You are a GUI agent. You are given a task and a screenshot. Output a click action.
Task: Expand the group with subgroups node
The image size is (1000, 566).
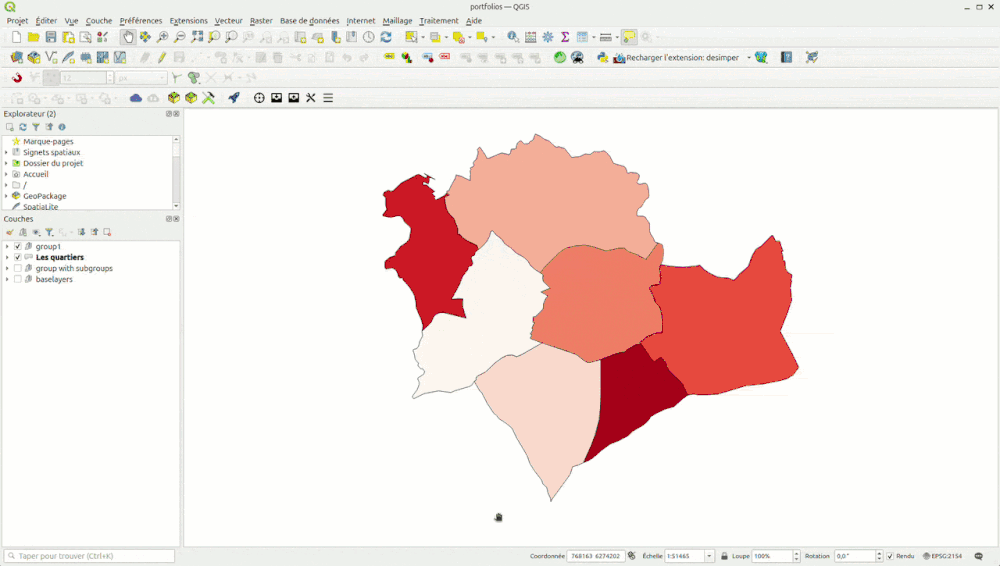pos(7,268)
